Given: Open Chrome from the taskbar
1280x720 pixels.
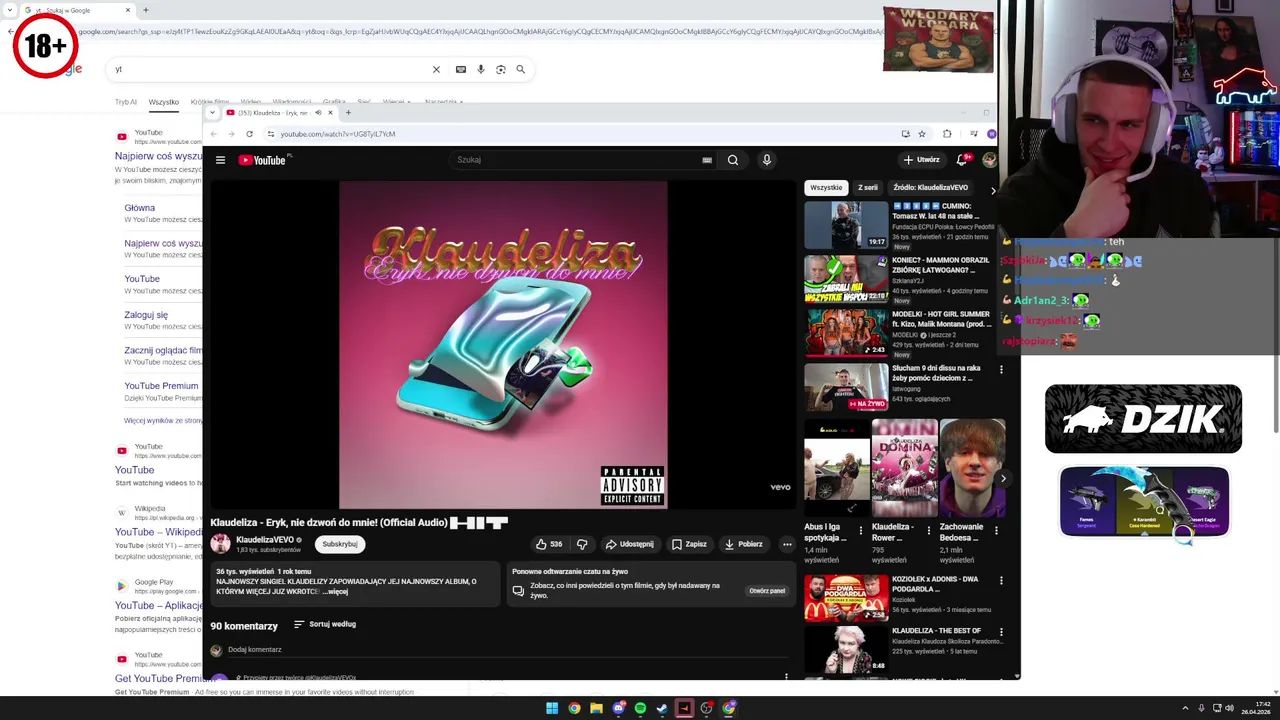Looking at the screenshot, I should [x=574, y=708].
